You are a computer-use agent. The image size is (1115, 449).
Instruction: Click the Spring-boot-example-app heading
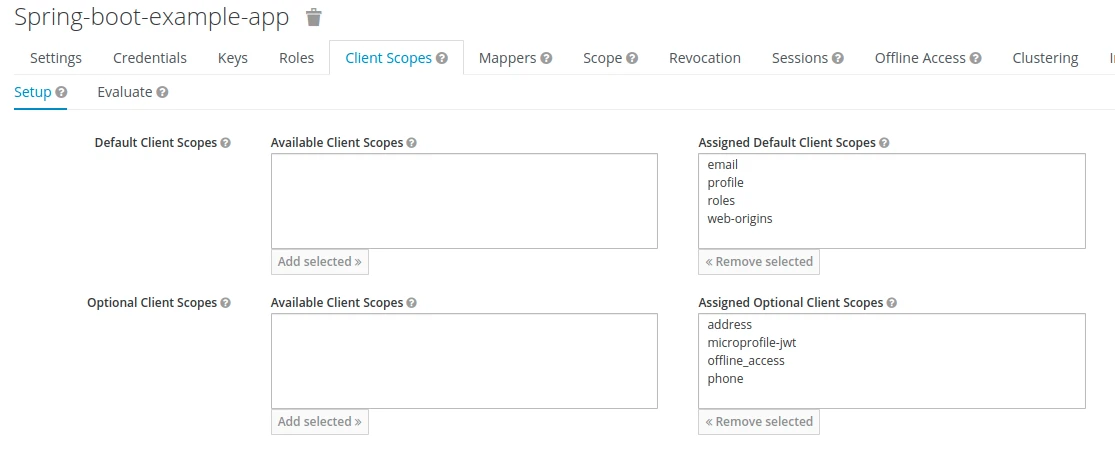[x=151, y=19]
